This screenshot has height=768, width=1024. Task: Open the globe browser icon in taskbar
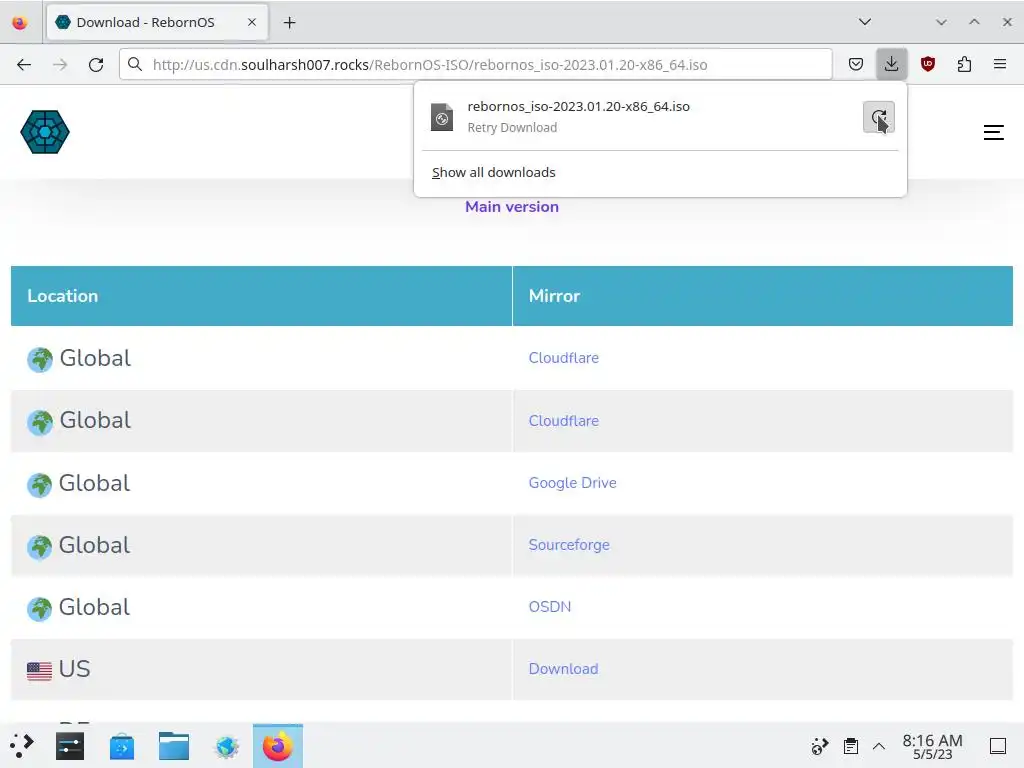[227, 746]
